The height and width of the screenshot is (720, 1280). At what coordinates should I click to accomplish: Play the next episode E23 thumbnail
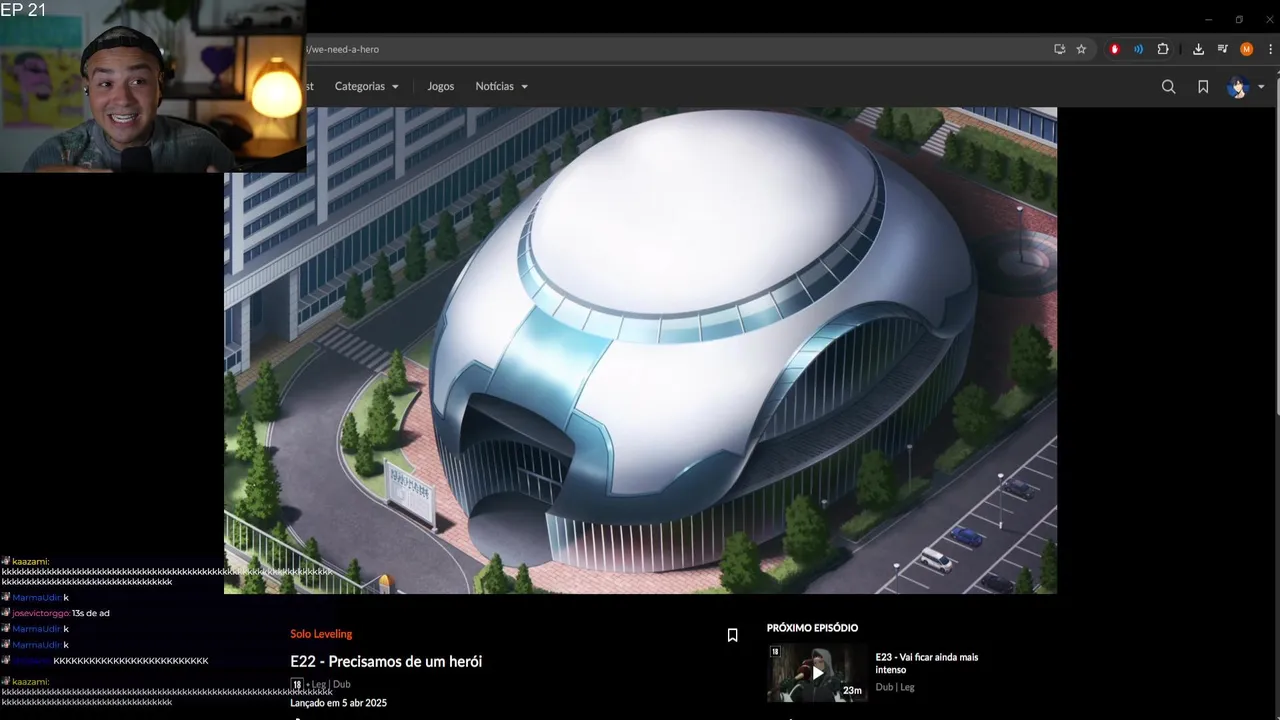coord(817,672)
